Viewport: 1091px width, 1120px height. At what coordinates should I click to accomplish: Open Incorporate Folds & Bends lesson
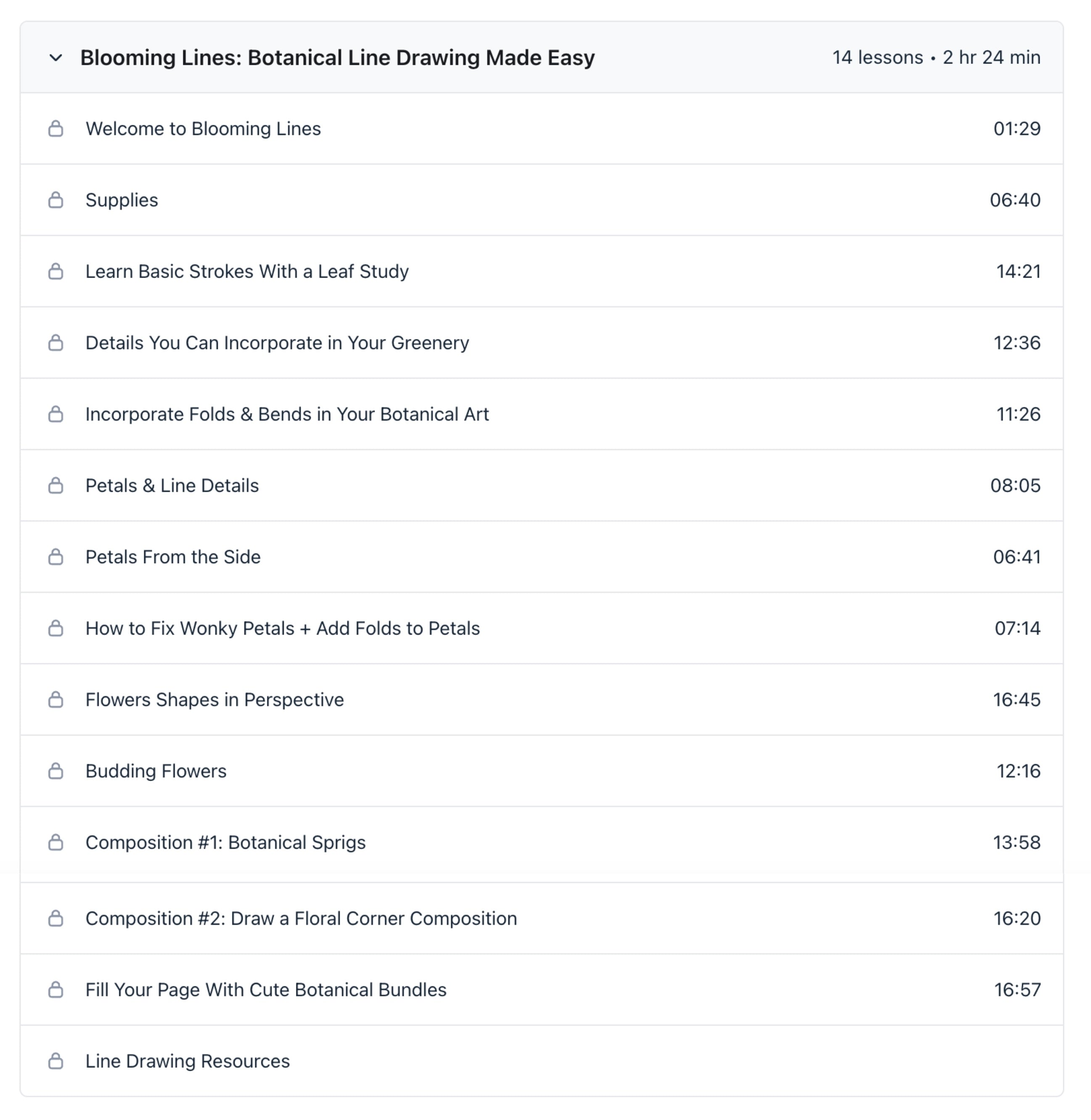[287, 414]
